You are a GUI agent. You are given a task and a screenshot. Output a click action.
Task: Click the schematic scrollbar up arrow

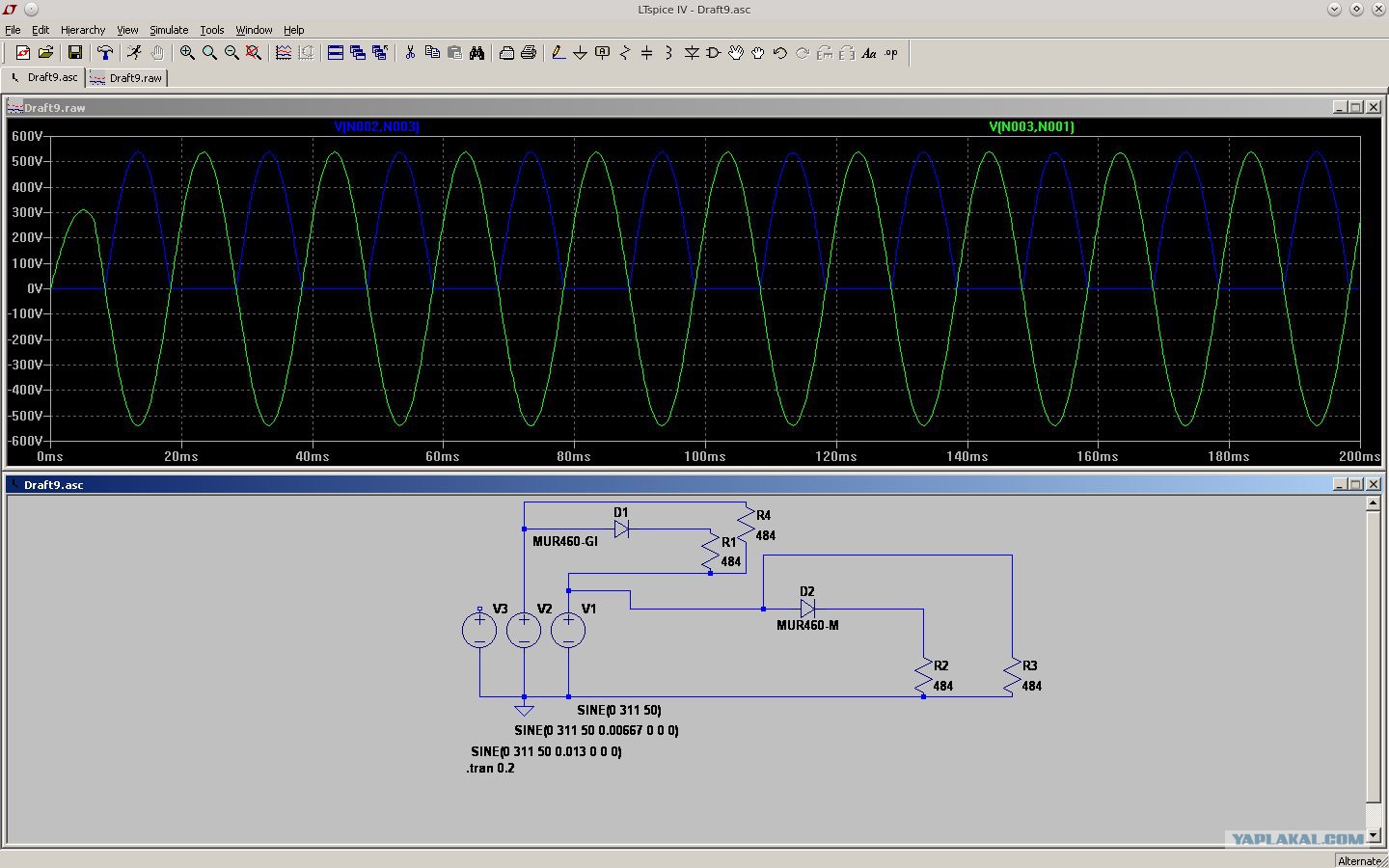[1374, 503]
